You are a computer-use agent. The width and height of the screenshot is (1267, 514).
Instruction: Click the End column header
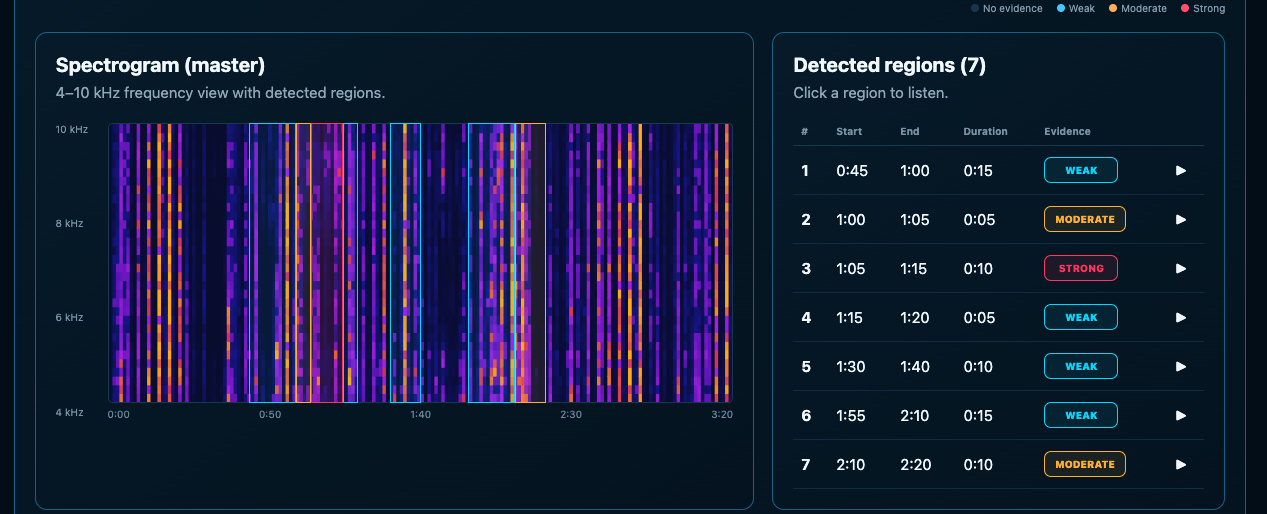(x=909, y=131)
